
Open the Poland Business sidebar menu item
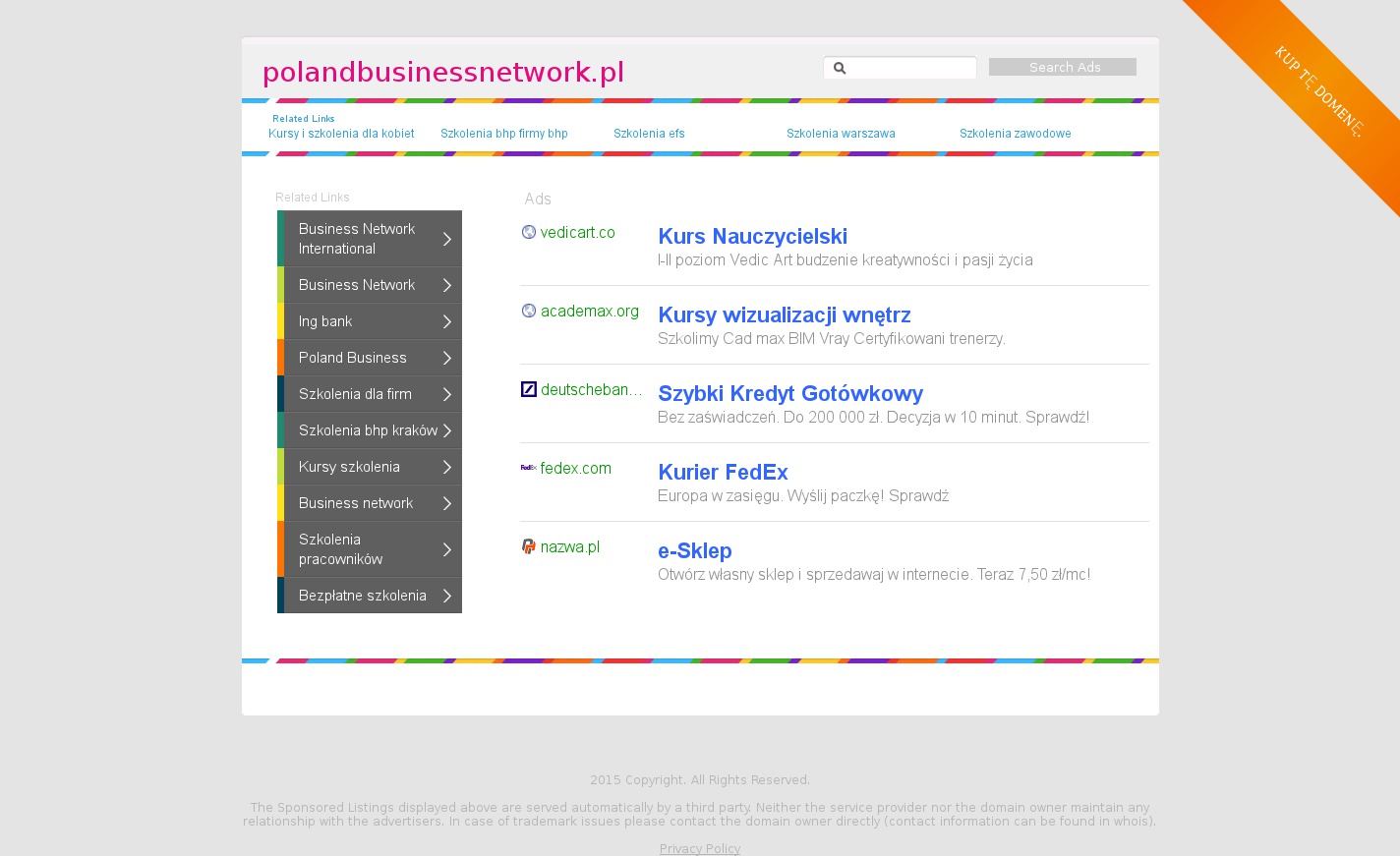[353, 358]
